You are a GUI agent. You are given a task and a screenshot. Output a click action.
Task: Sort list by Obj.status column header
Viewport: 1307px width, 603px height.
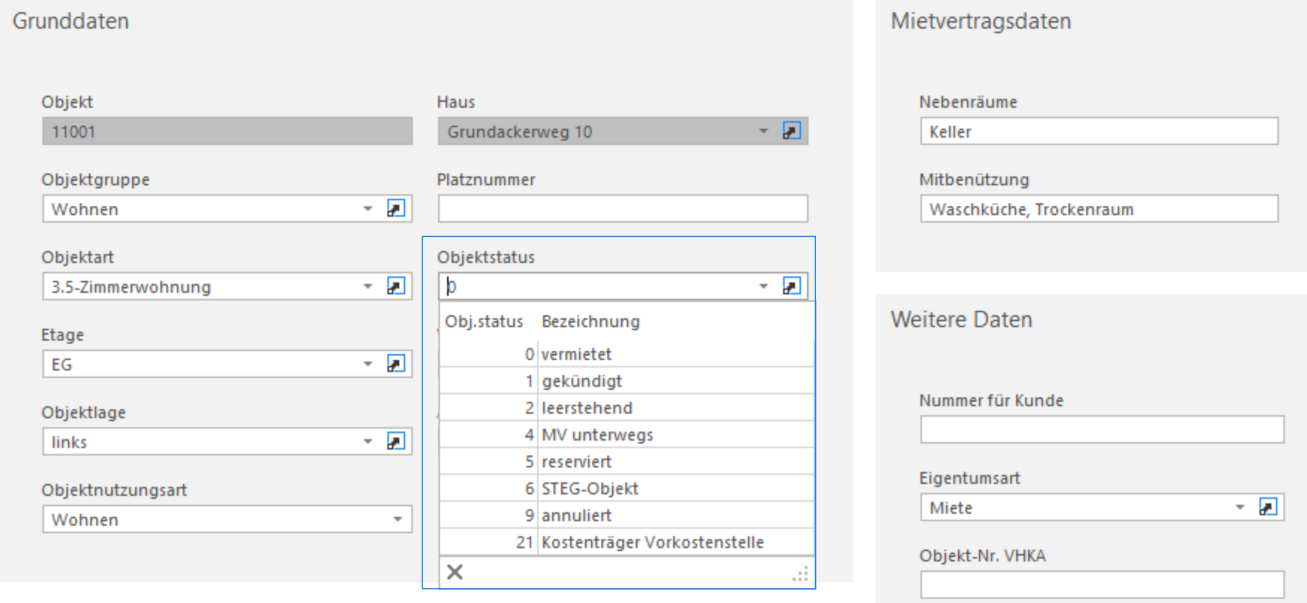coord(485,322)
